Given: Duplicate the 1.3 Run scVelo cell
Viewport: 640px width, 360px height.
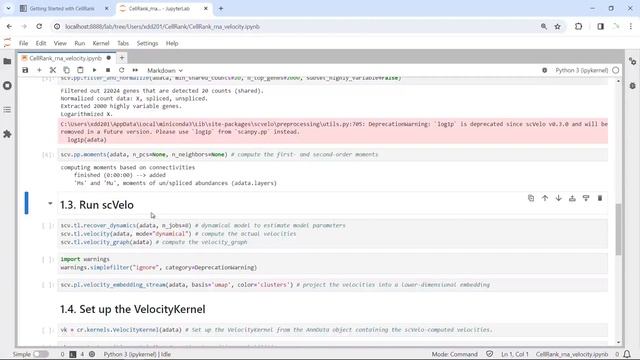Looking at the screenshot, I should [531, 198].
